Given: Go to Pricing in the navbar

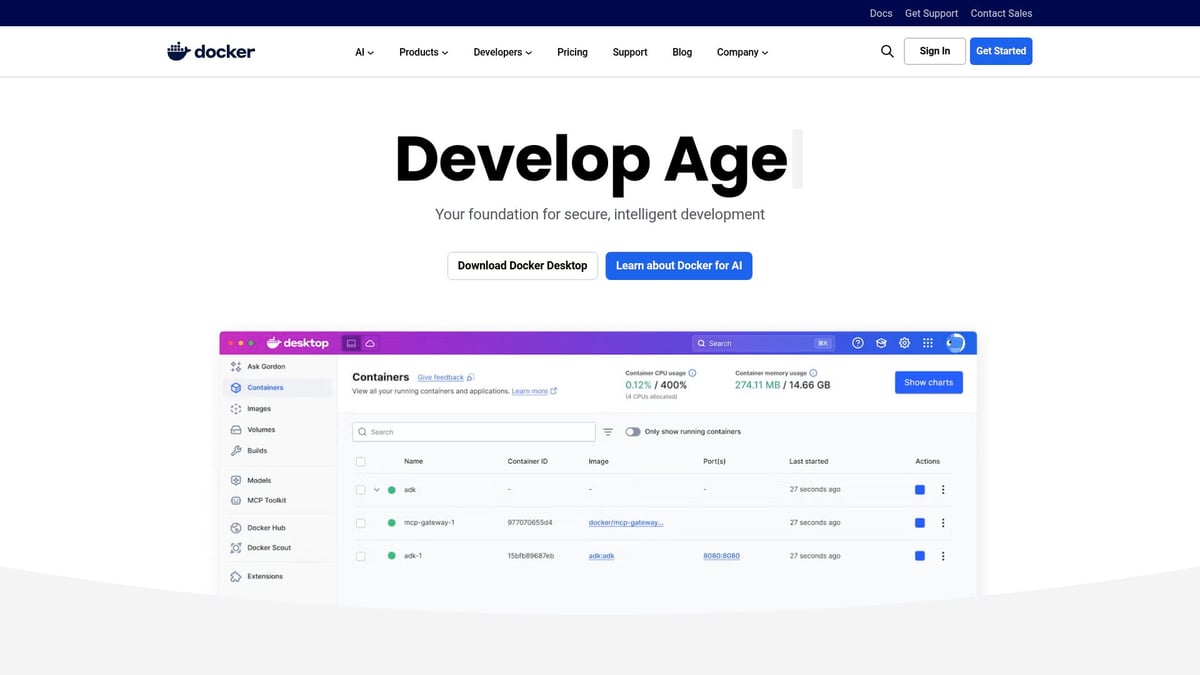Looking at the screenshot, I should 572,52.
